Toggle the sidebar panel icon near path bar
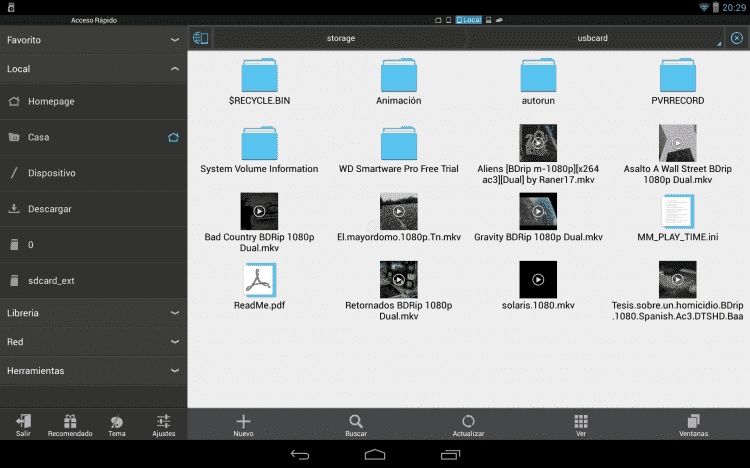Screen dimensions: 750x468 (x=200, y=38)
